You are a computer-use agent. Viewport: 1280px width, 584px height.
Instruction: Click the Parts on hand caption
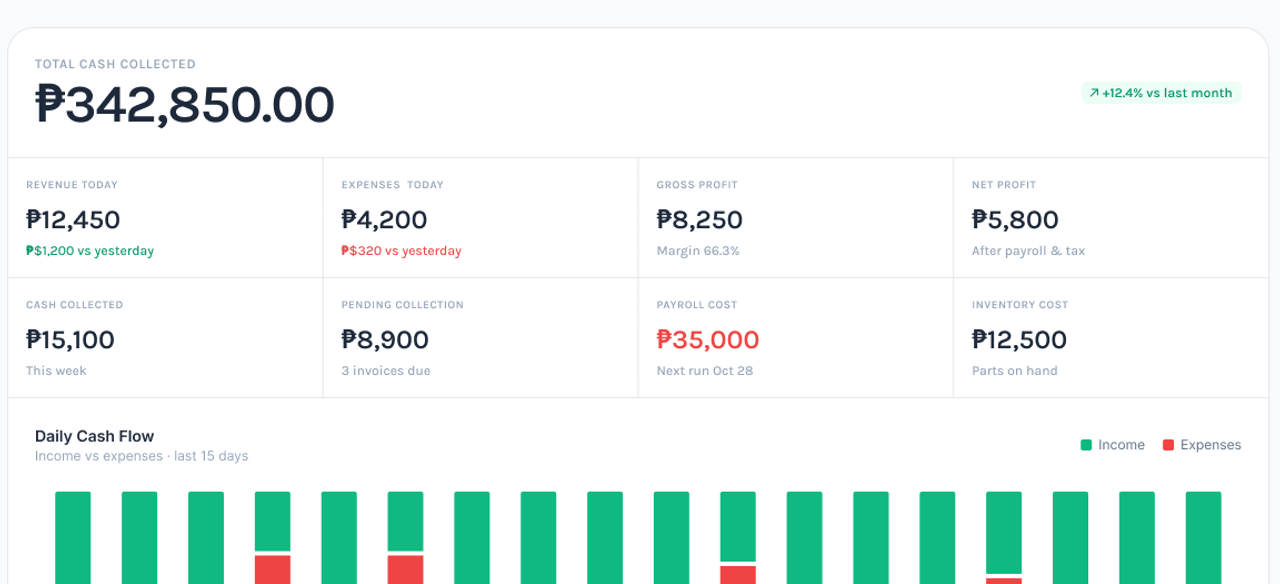tap(1014, 371)
